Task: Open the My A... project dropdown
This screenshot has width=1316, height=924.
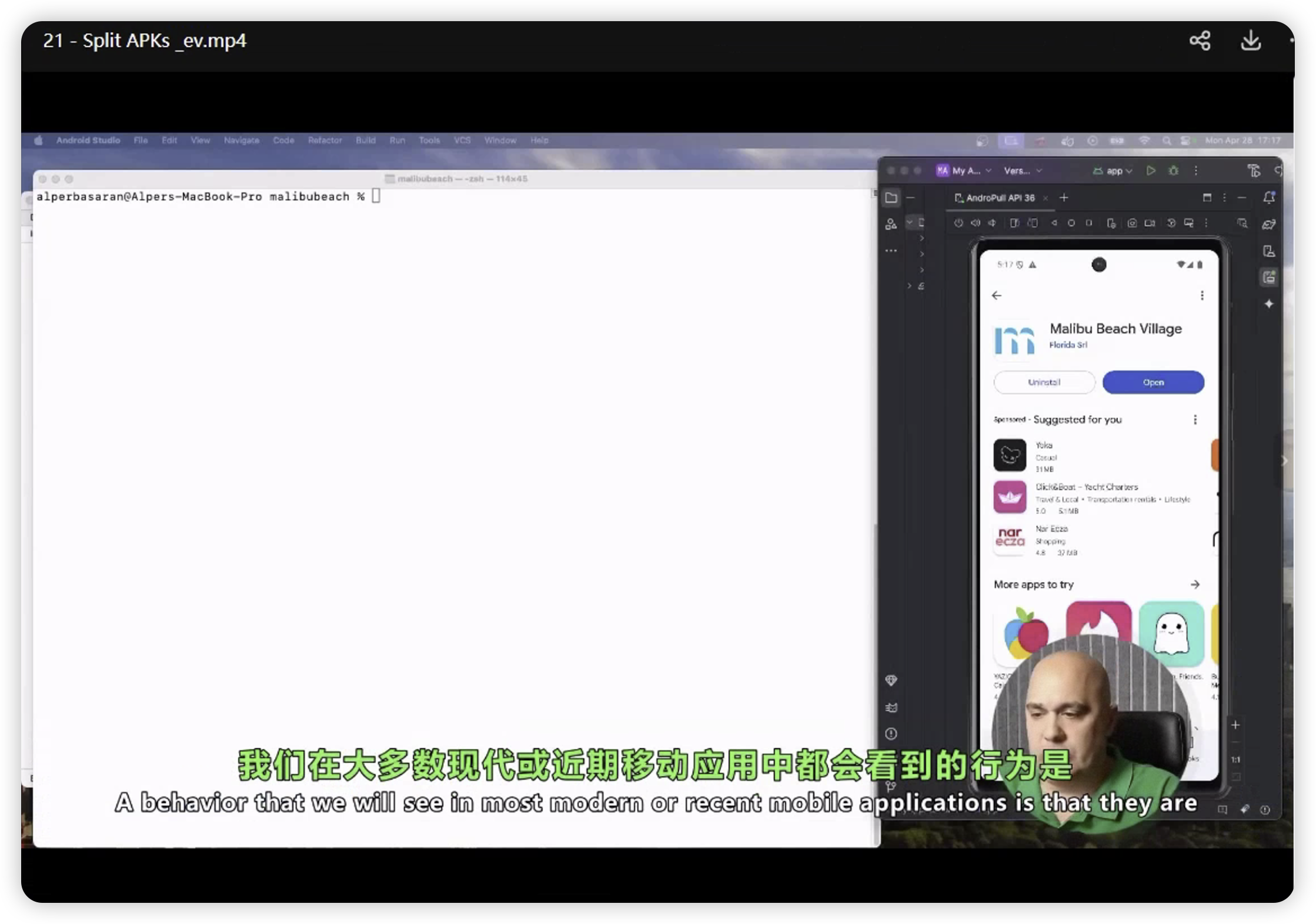Action: coord(966,171)
